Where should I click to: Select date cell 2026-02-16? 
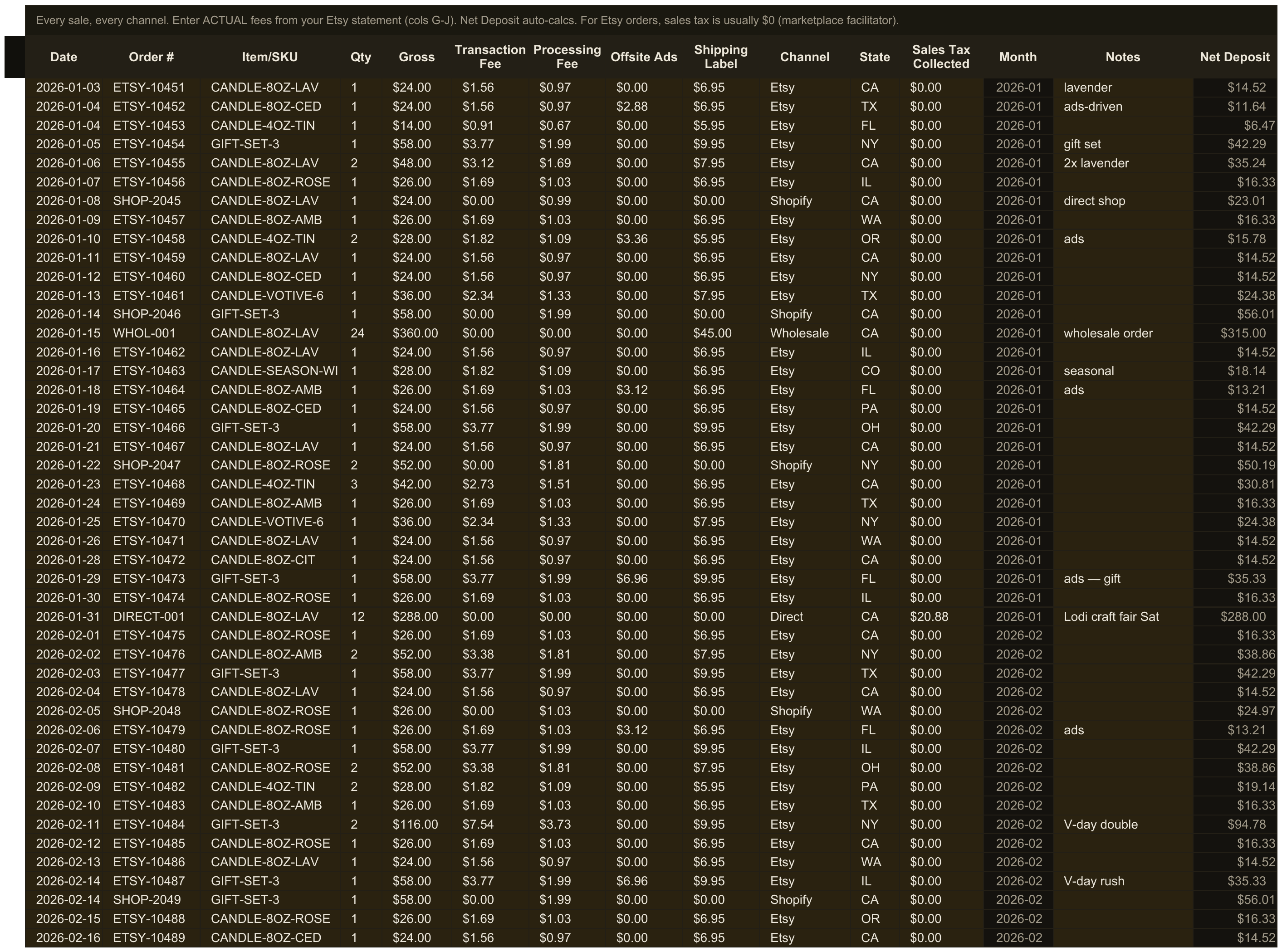[64, 937]
